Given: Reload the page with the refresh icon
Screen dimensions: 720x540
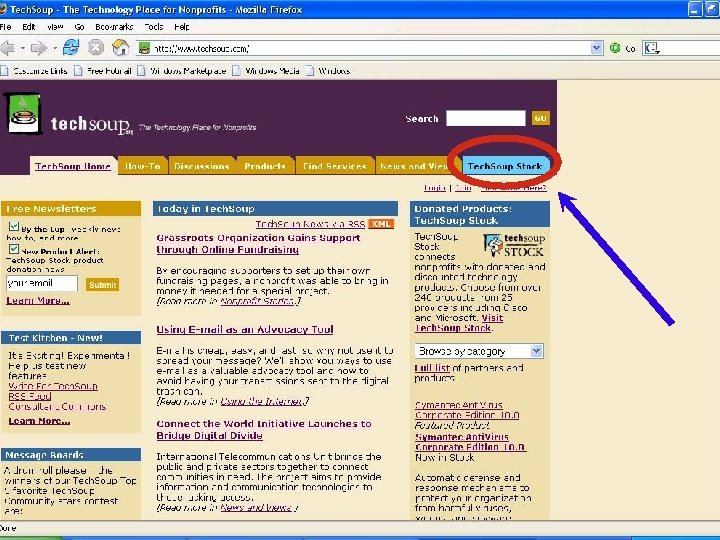Looking at the screenshot, I should (x=71, y=47).
